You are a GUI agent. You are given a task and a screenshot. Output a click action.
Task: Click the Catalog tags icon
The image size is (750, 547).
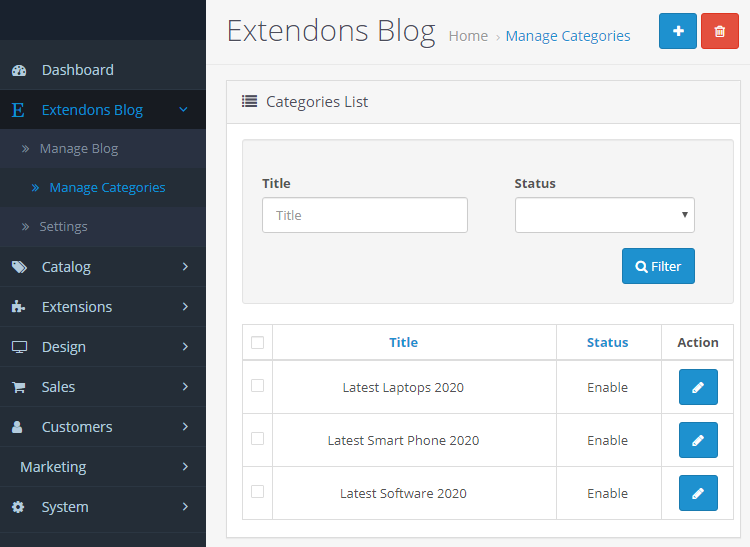pyautogui.click(x=19, y=267)
